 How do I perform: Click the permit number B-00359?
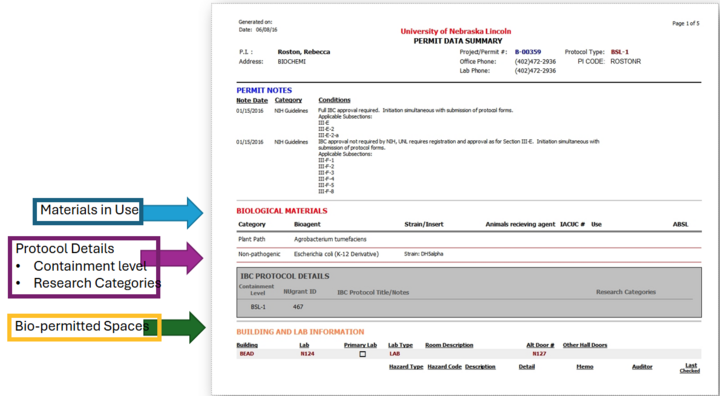[528, 52]
